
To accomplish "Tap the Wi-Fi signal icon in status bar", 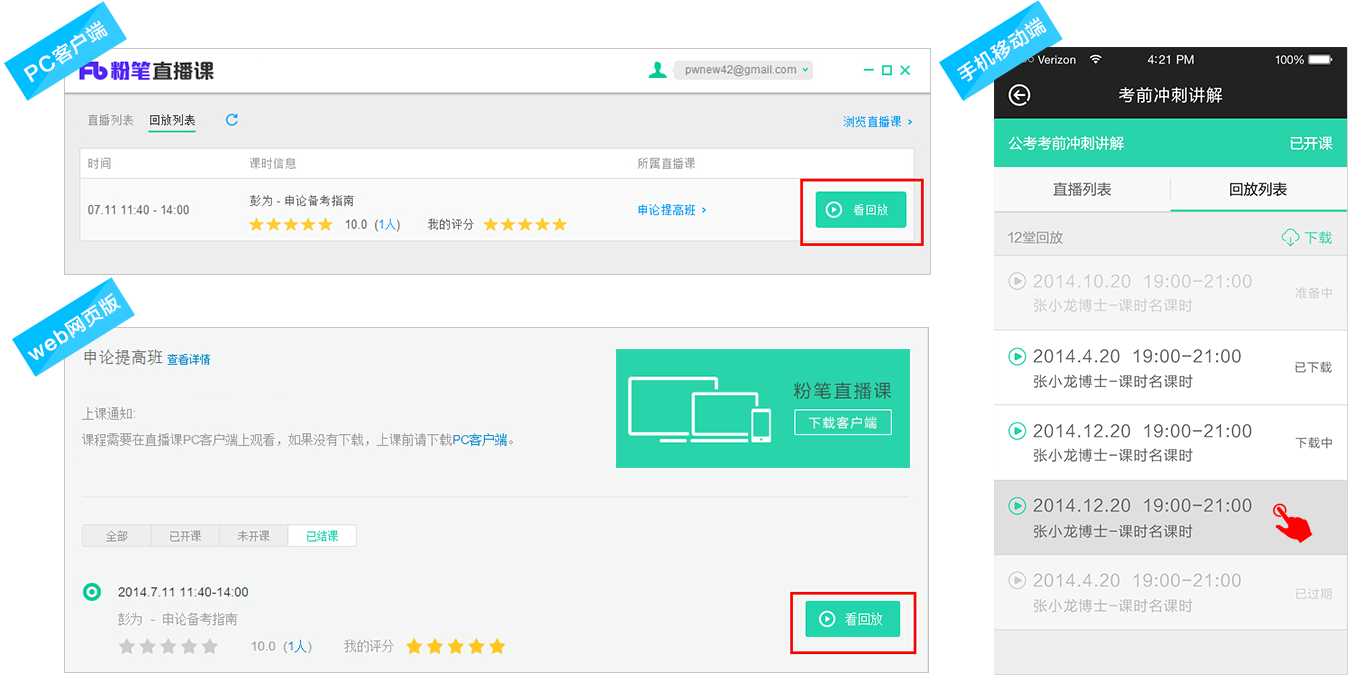I will 1096,60.
